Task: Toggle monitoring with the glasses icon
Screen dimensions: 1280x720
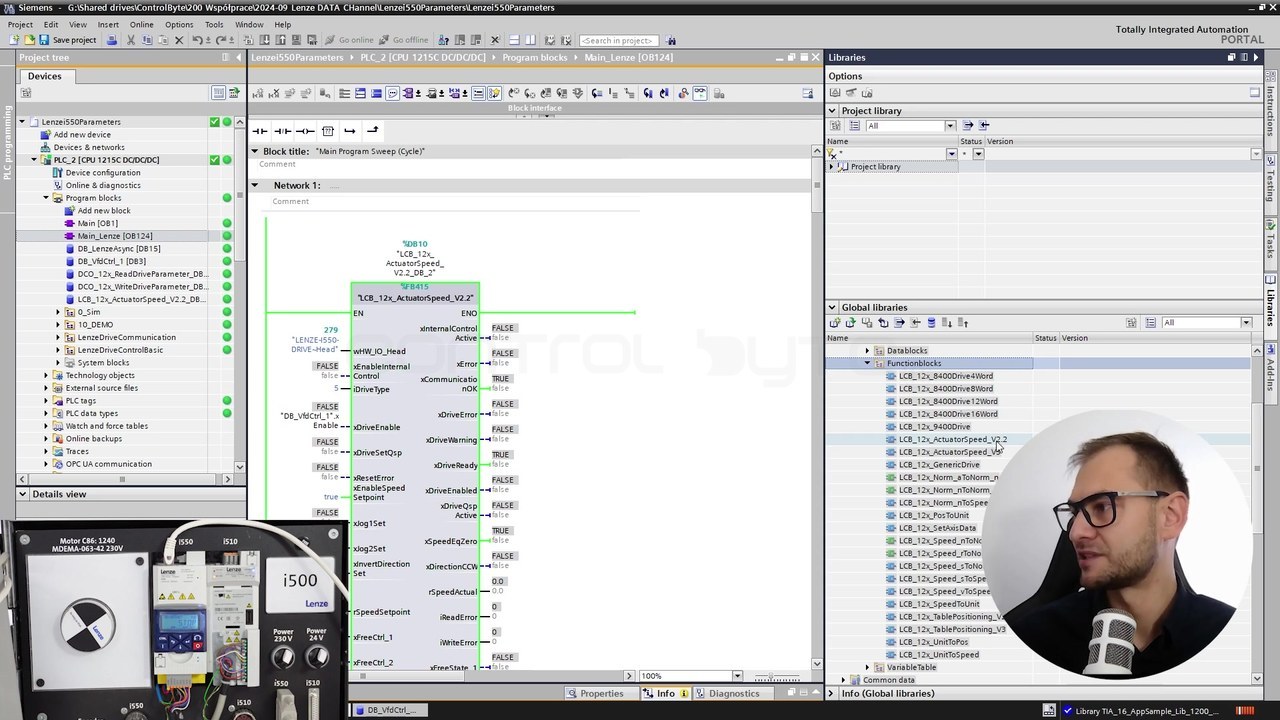Action: coord(700,93)
